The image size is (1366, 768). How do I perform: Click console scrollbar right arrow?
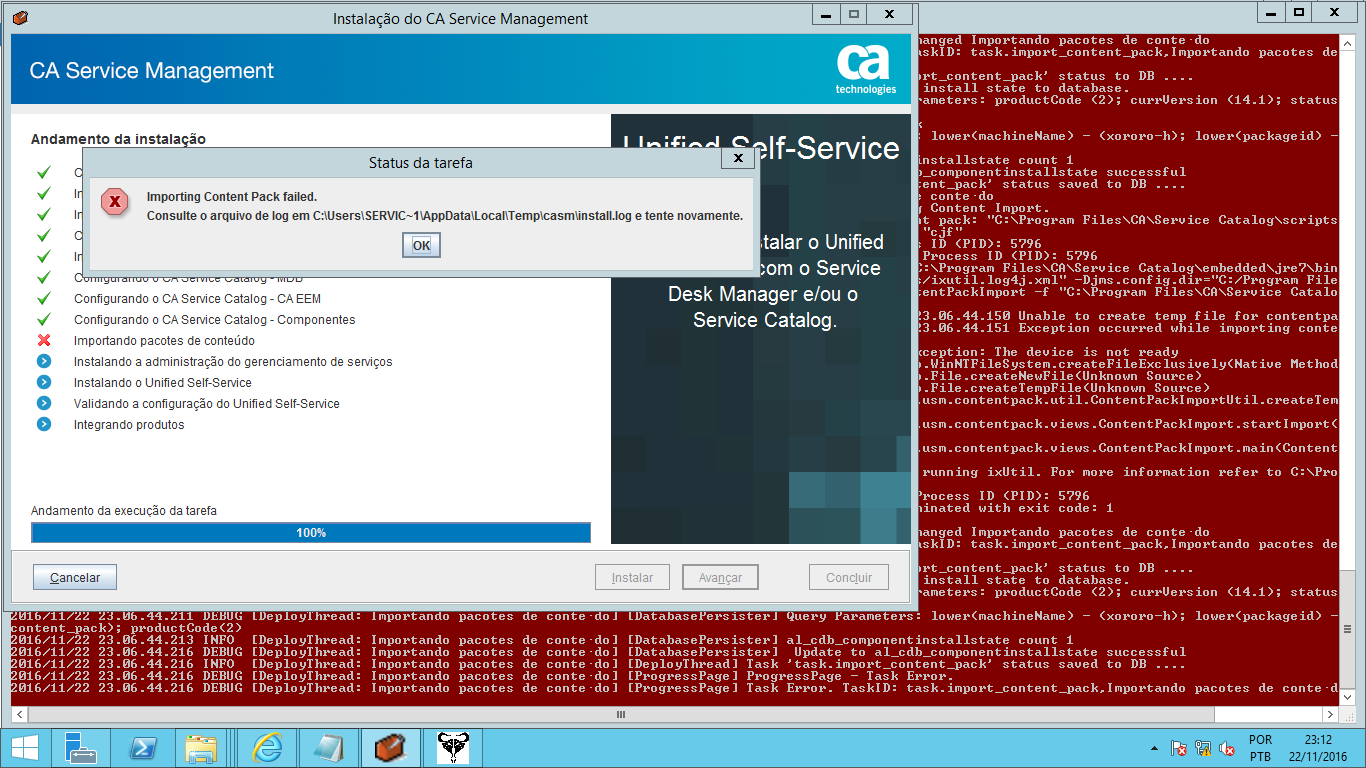pyautogui.click(x=1331, y=715)
